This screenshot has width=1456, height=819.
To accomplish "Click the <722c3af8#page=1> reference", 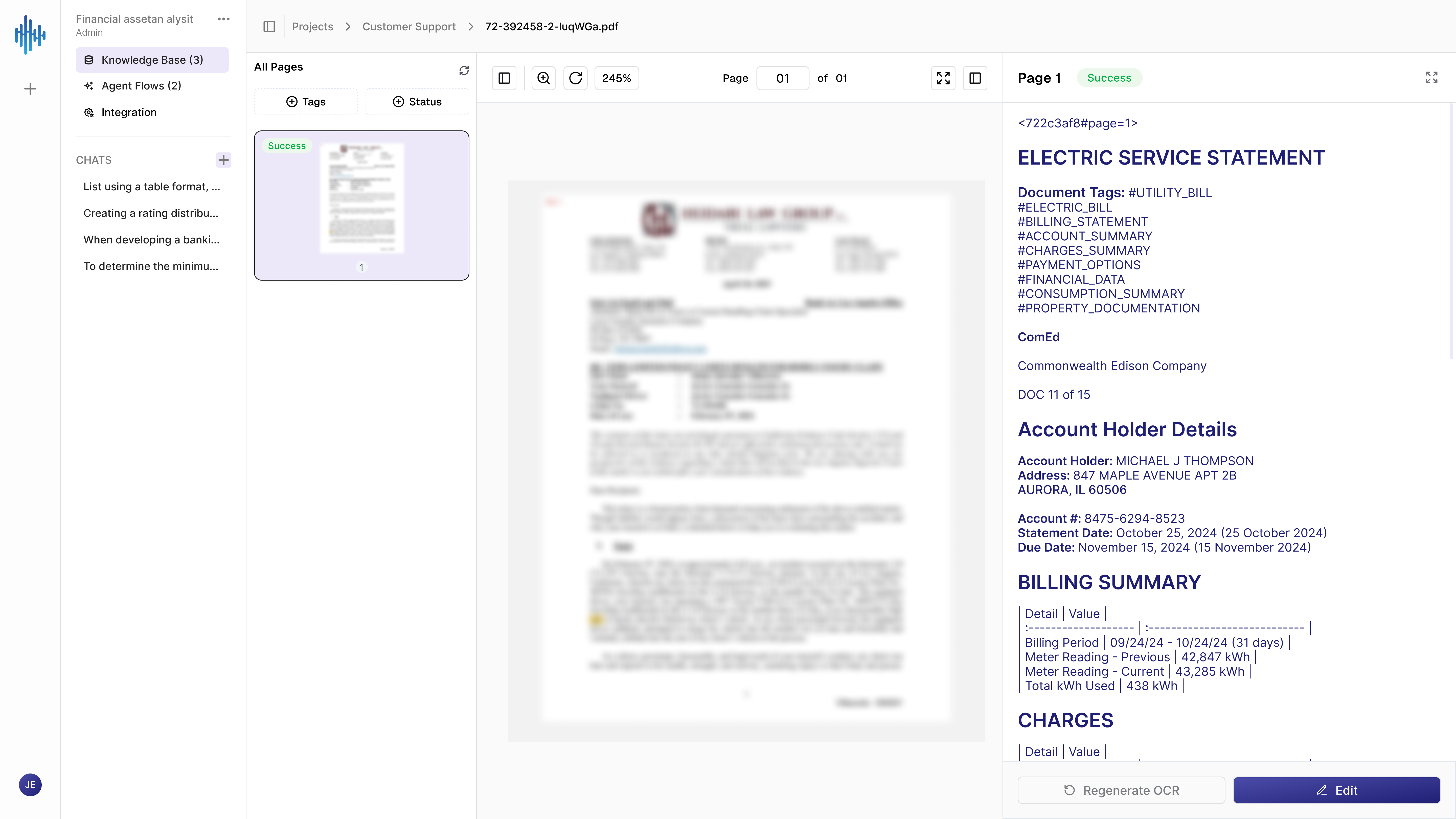I will [1077, 123].
